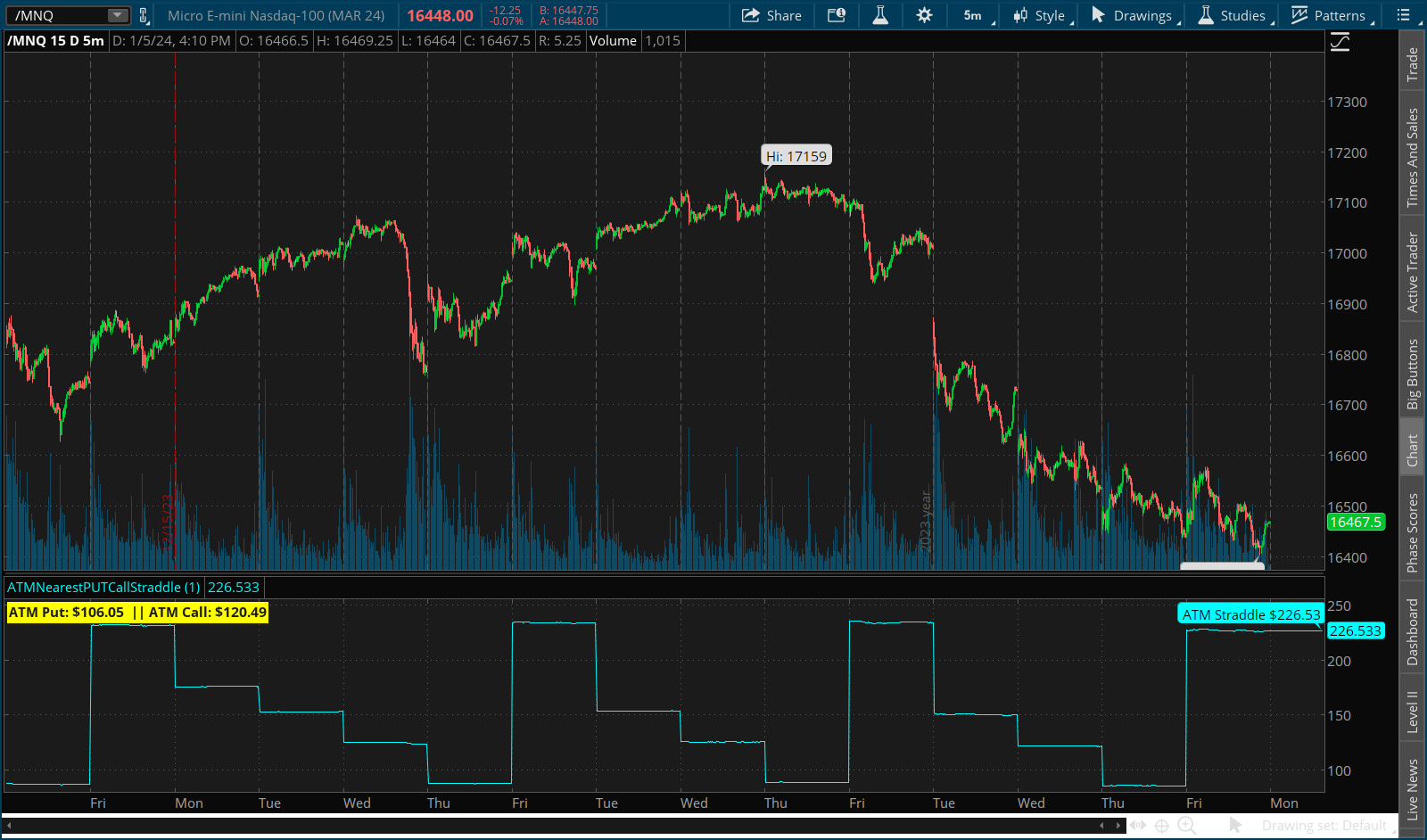Screen dimensions: 1427x840
Task: Open the 5m timeframe dropdown
Action: tap(977, 15)
